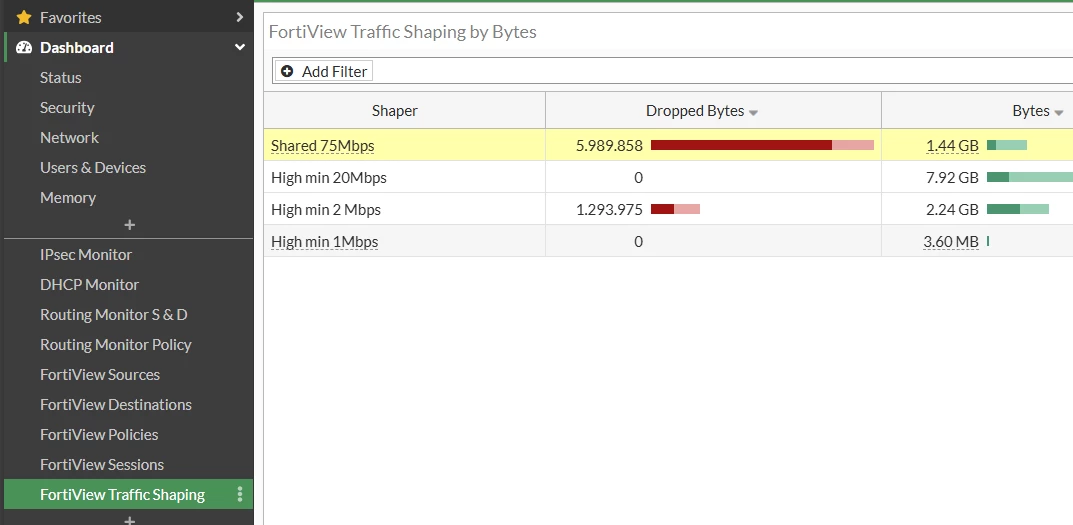Click the dropped bytes bar for Shared 75Mbps
1073x525 pixels.
pos(762,145)
